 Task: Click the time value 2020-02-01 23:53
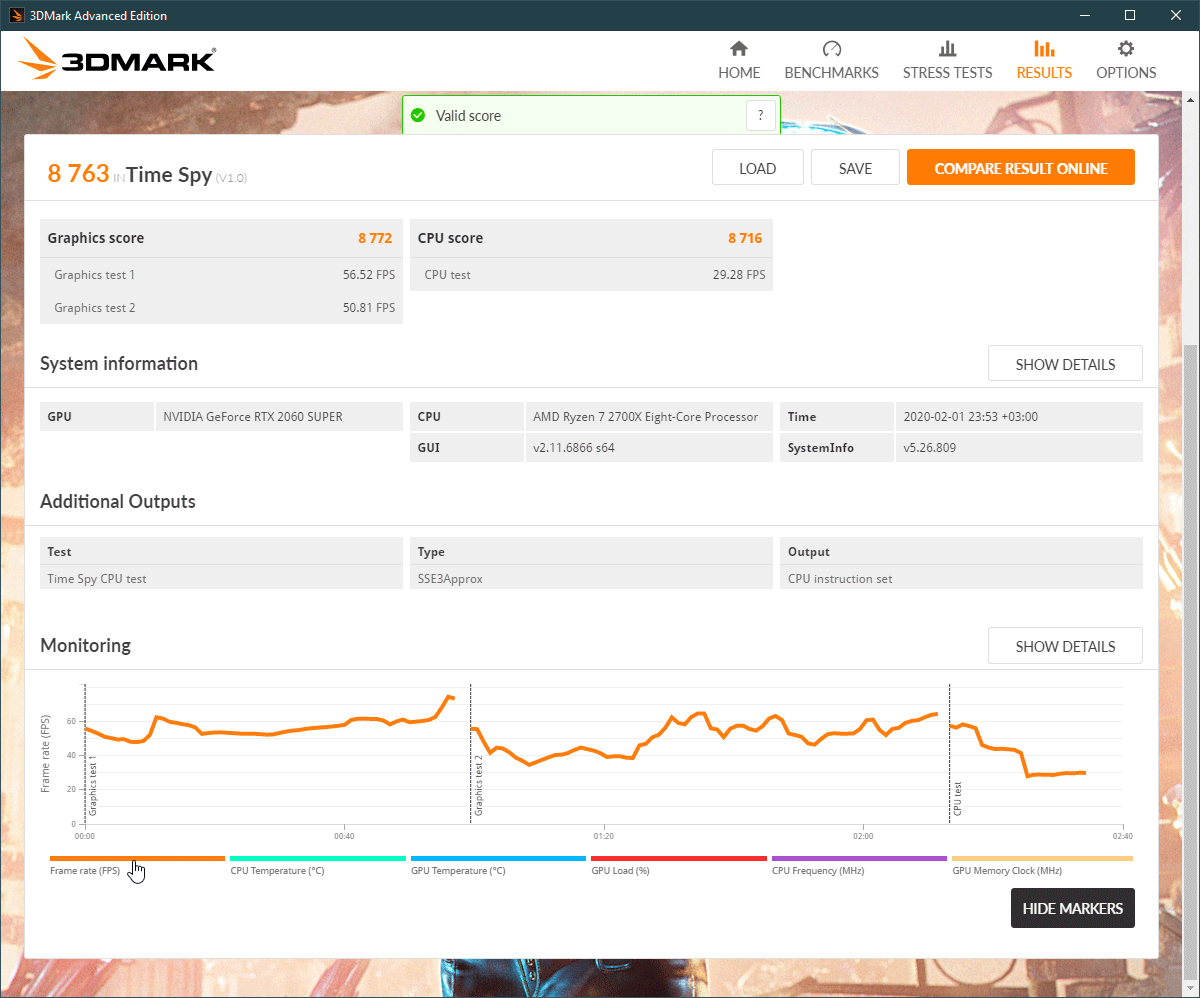coord(970,417)
